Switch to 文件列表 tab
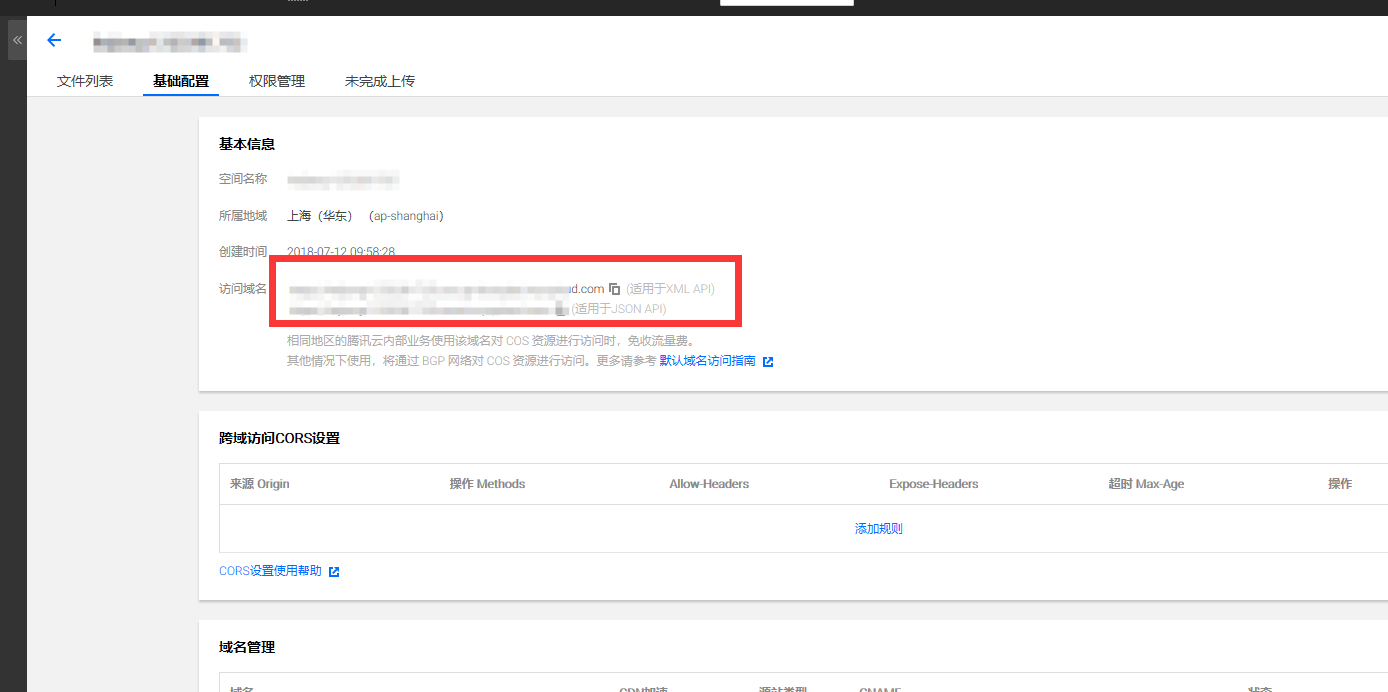The image size is (1388, 692). point(85,81)
